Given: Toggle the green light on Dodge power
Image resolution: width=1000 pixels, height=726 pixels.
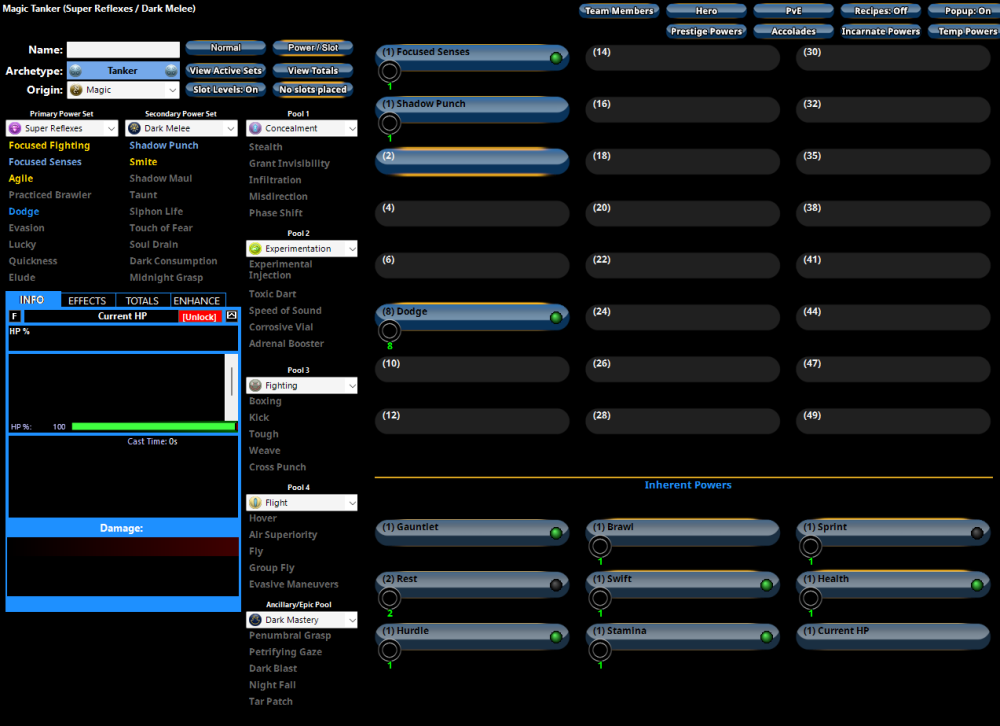Looking at the screenshot, I should [x=556, y=318].
